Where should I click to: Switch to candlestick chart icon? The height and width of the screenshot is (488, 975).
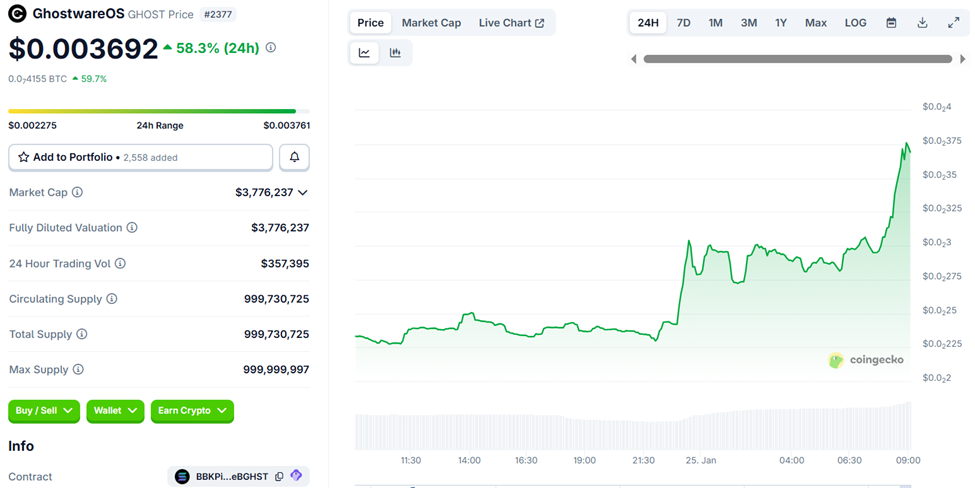pos(396,53)
